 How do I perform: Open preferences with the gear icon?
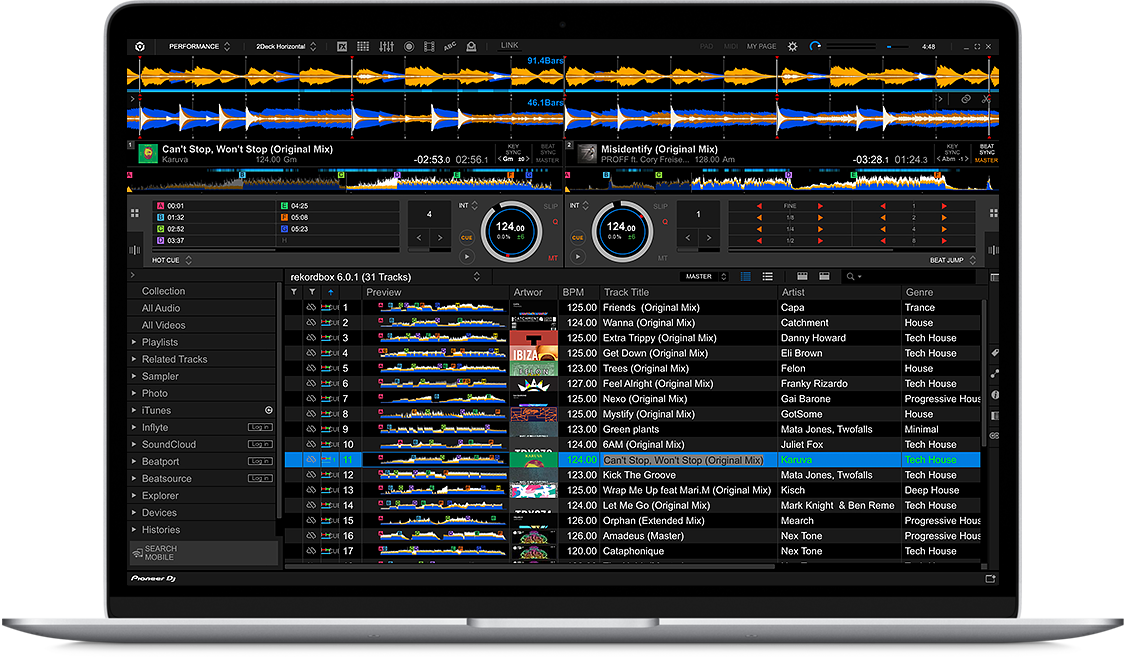pyautogui.click(x=793, y=47)
